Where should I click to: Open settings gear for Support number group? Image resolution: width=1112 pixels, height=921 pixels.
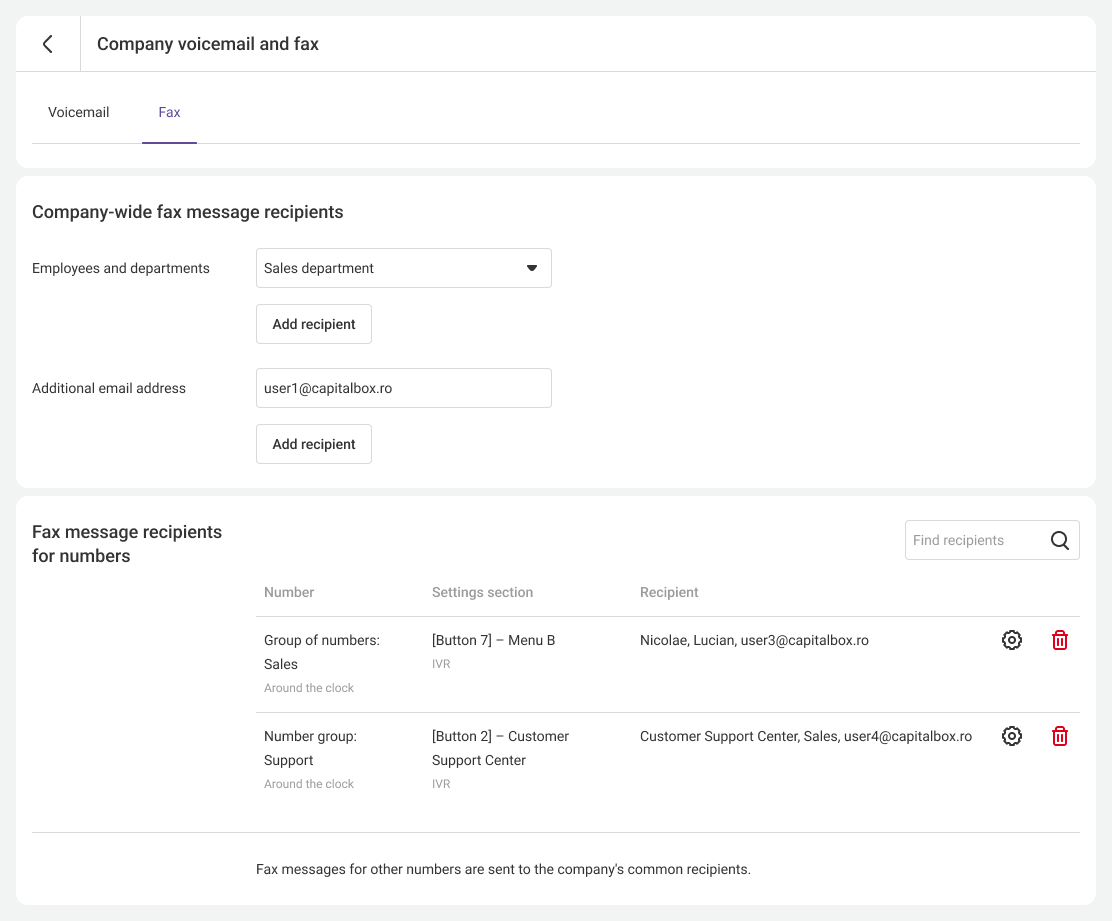pos(1012,736)
